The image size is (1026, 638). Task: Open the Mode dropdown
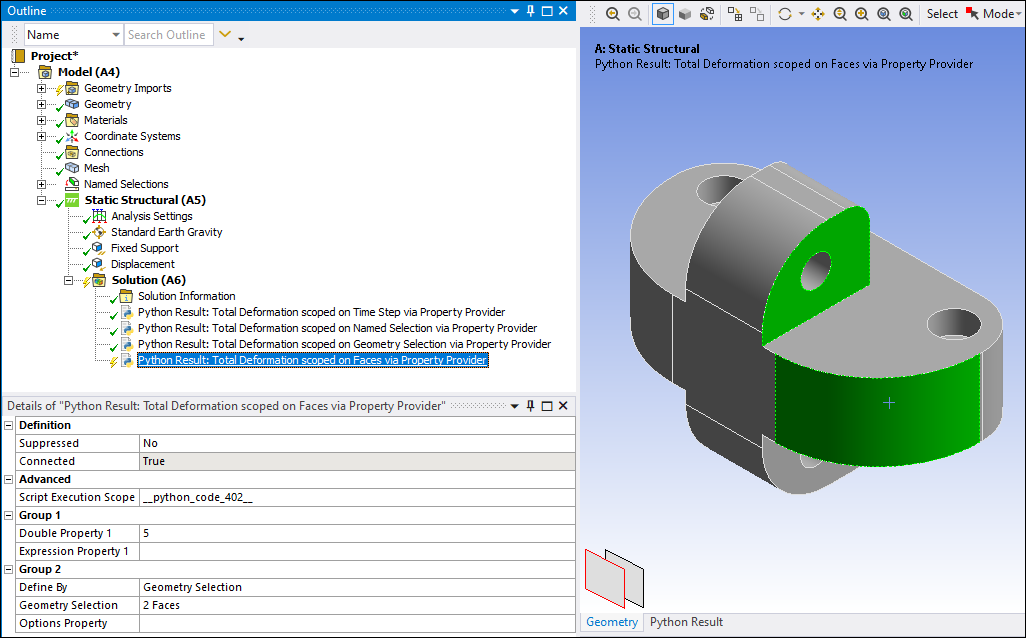[x=1000, y=13]
